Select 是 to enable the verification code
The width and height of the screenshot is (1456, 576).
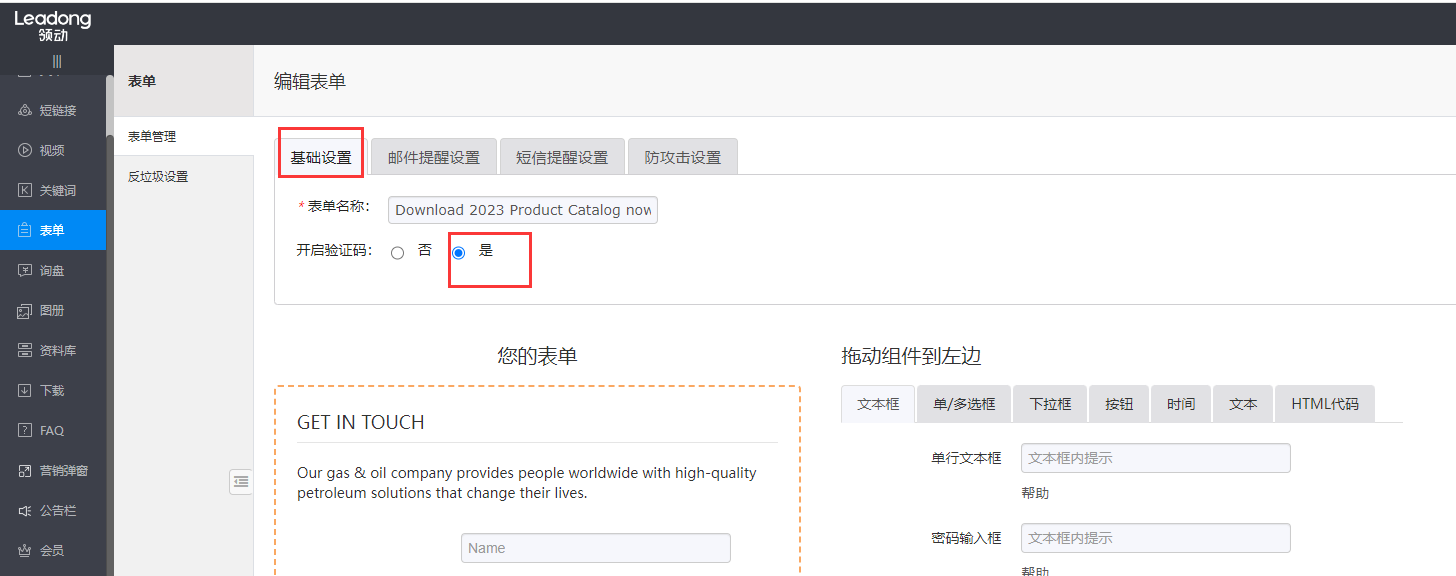coord(459,253)
